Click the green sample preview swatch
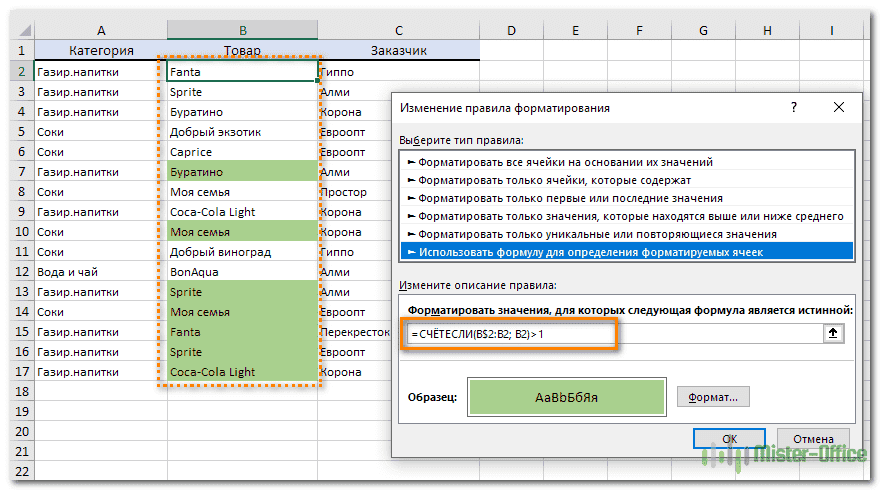 566,397
